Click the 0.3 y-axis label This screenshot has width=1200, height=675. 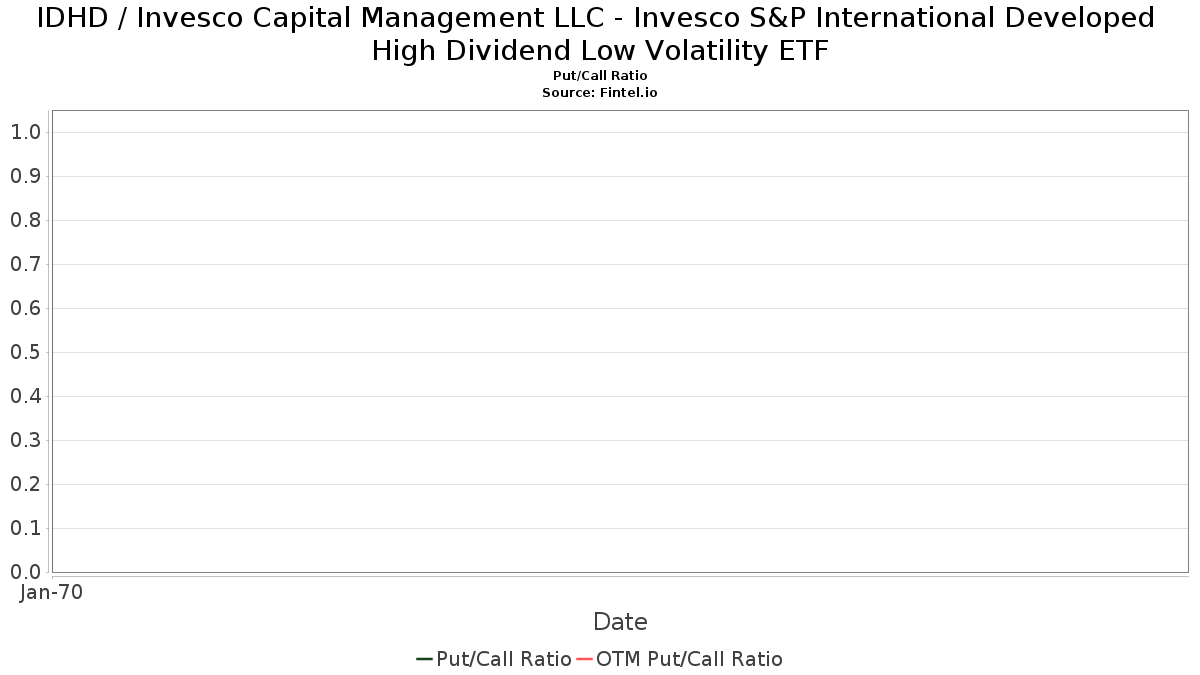(x=25, y=440)
